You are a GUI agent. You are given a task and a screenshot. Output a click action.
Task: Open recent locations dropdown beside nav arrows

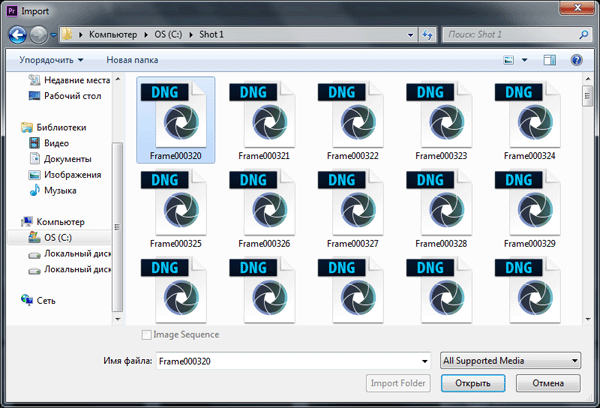(54, 35)
